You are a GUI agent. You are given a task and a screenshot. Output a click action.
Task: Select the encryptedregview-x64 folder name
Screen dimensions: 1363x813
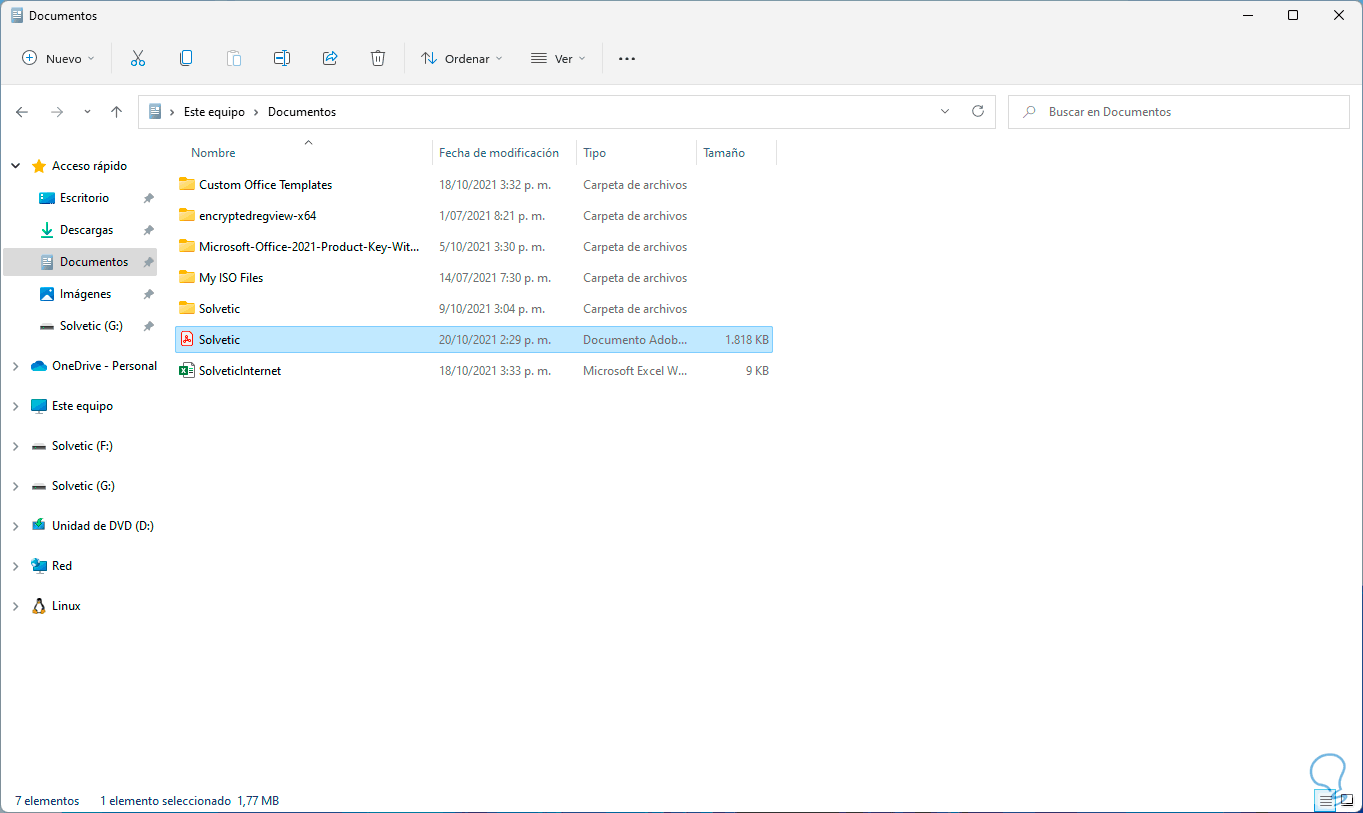258,216
